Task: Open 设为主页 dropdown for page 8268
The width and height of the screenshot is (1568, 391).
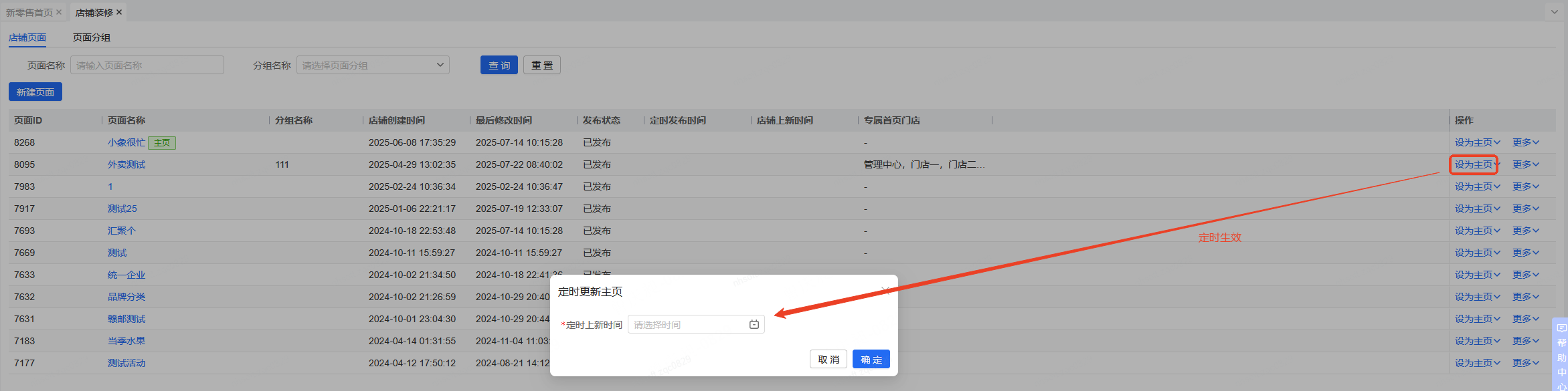Action: coord(1478,142)
